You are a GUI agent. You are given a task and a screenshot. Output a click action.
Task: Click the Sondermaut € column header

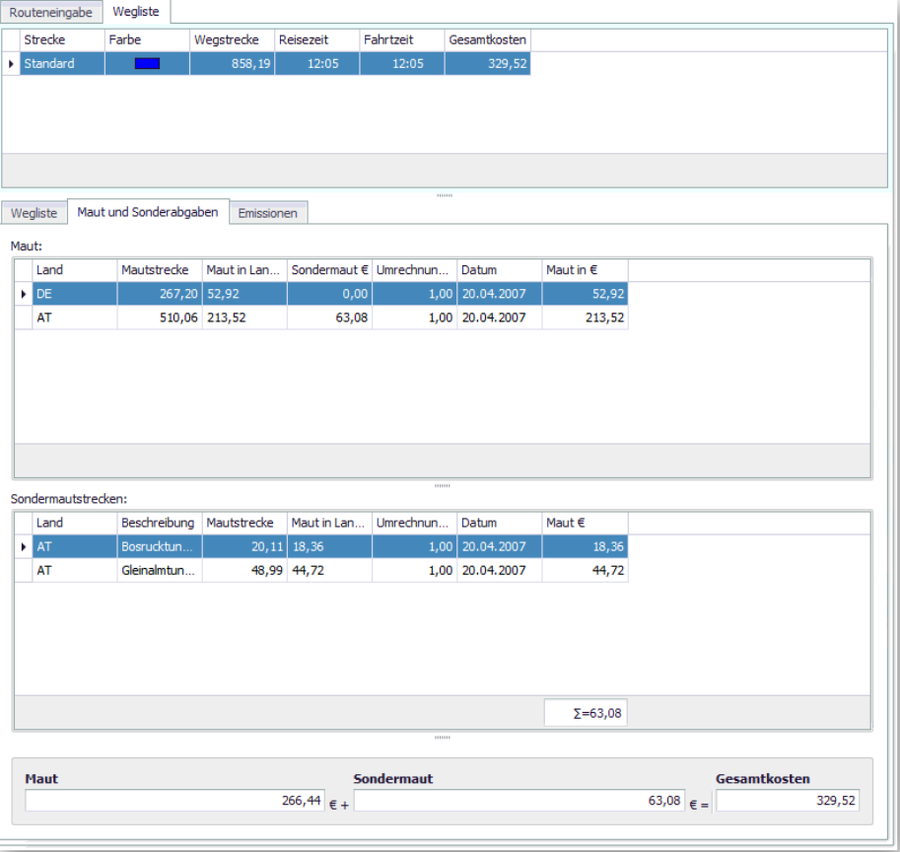(x=329, y=270)
